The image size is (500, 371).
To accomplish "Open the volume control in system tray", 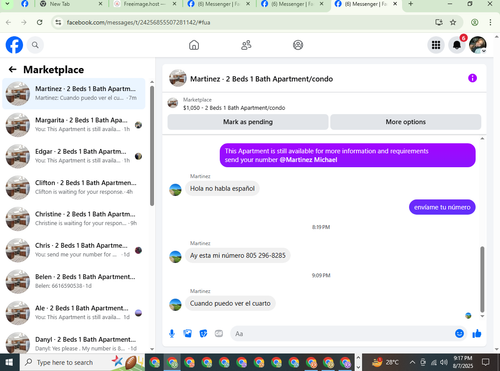I will tap(444, 362).
